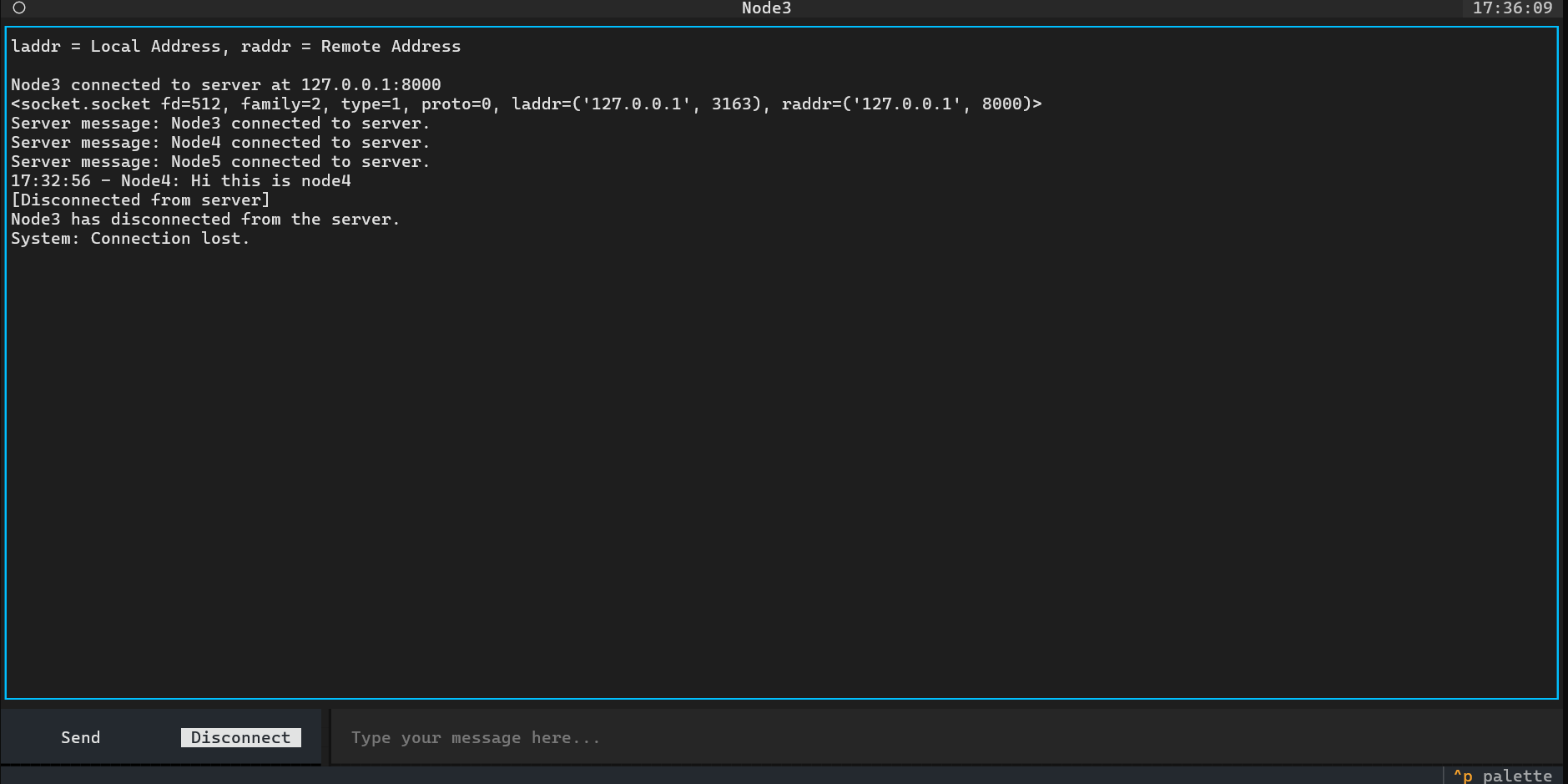The height and width of the screenshot is (784, 1568).
Task: Click the socket.socket fd=512 details line
Action: [527, 104]
